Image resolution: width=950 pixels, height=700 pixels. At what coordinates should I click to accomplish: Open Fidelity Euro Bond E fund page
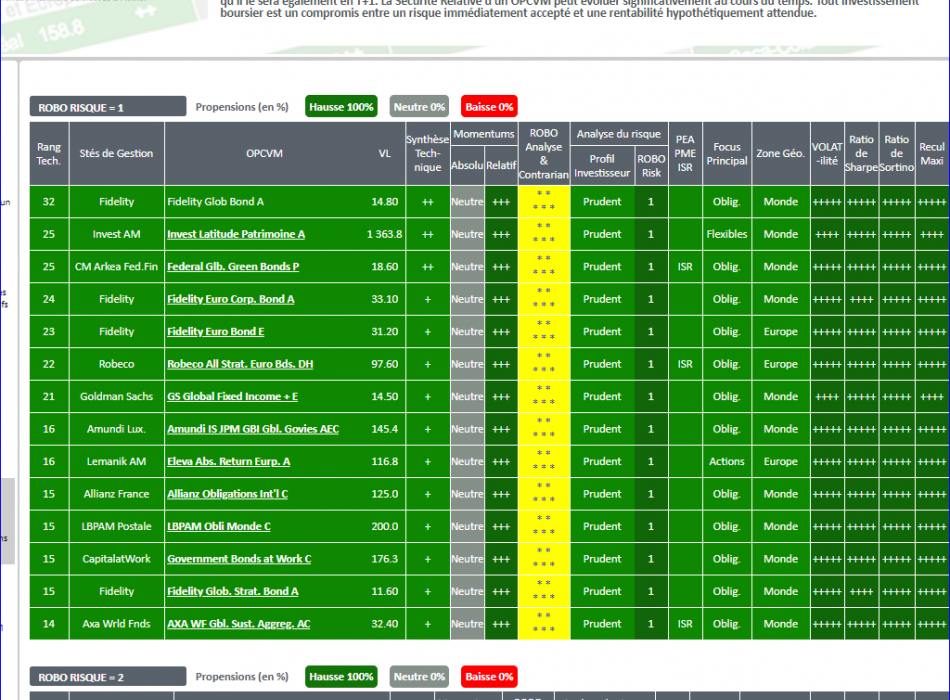(x=216, y=332)
